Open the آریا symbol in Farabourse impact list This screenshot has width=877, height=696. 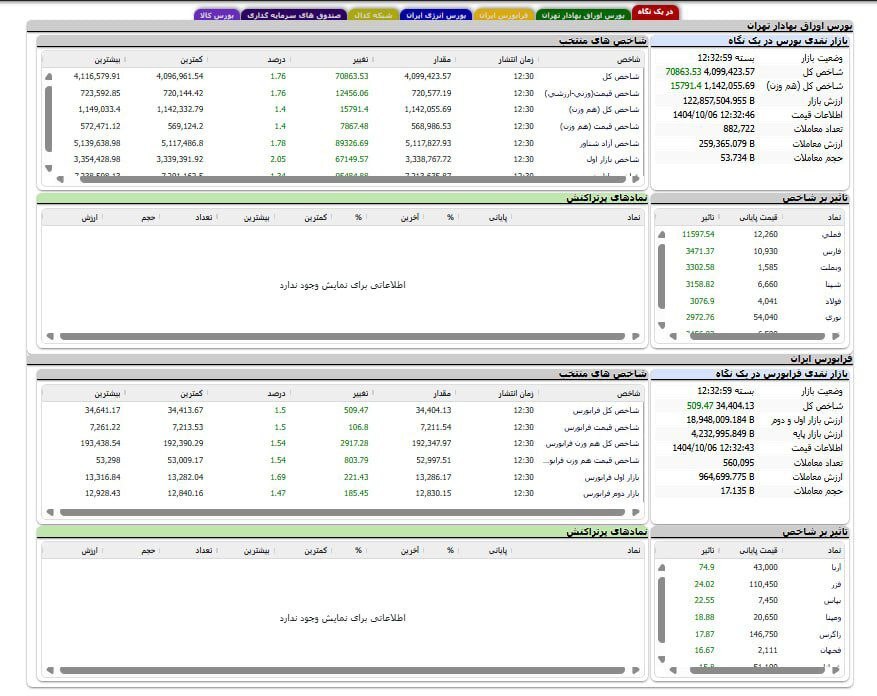pos(834,567)
